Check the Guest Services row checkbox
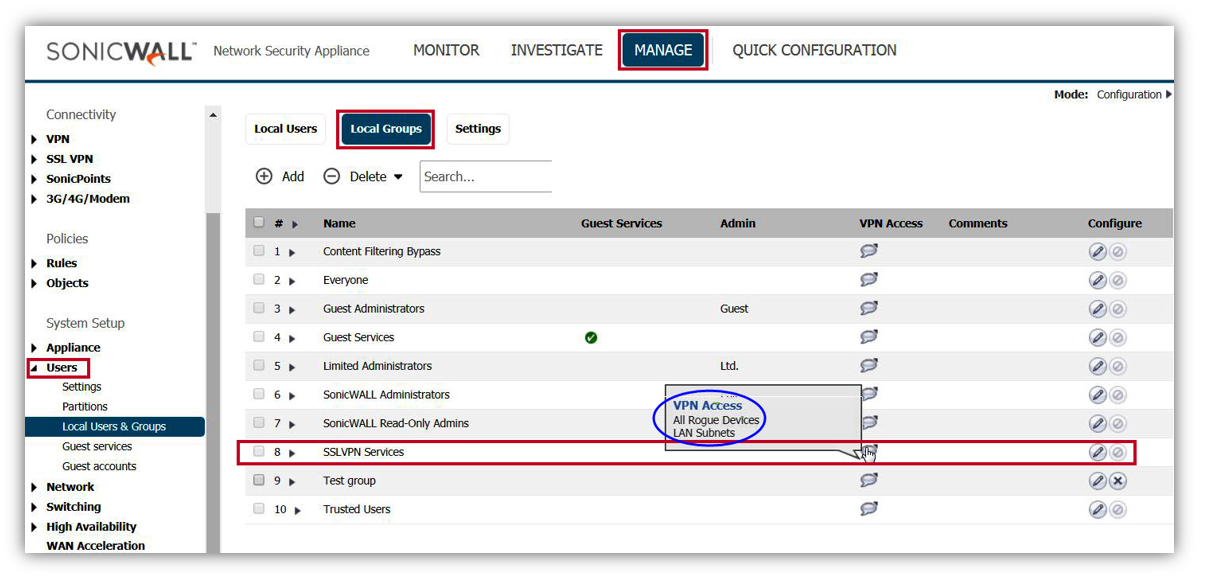1206x582 pixels. point(260,337)
